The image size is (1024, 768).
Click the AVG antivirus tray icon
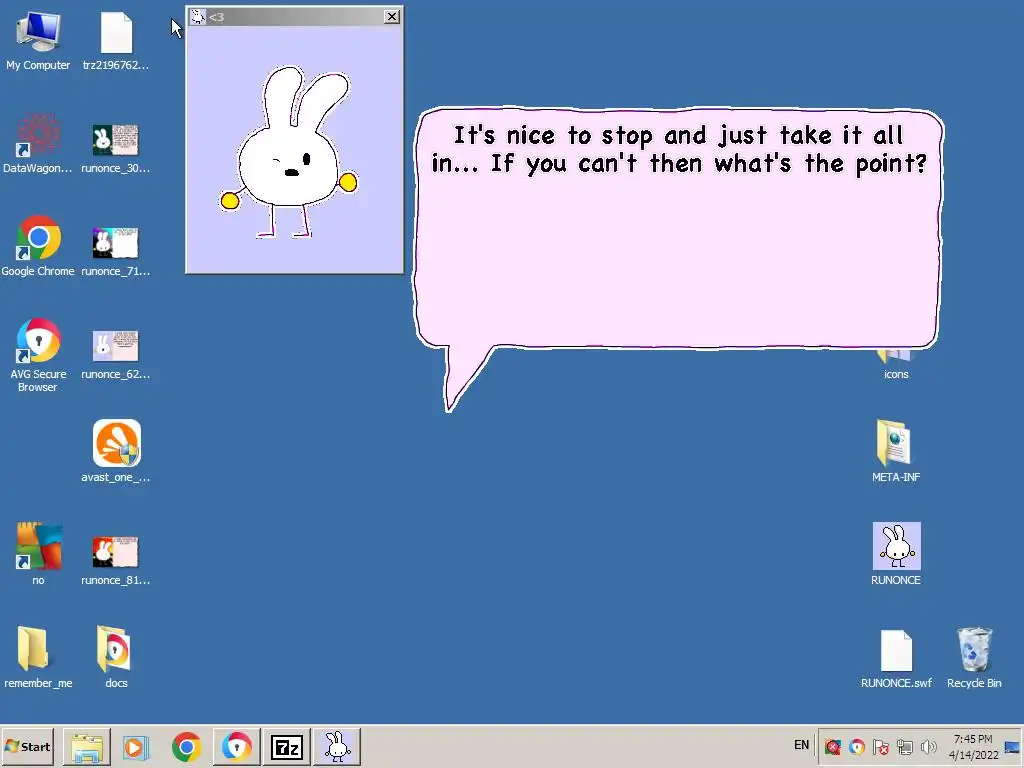[833, 746]
